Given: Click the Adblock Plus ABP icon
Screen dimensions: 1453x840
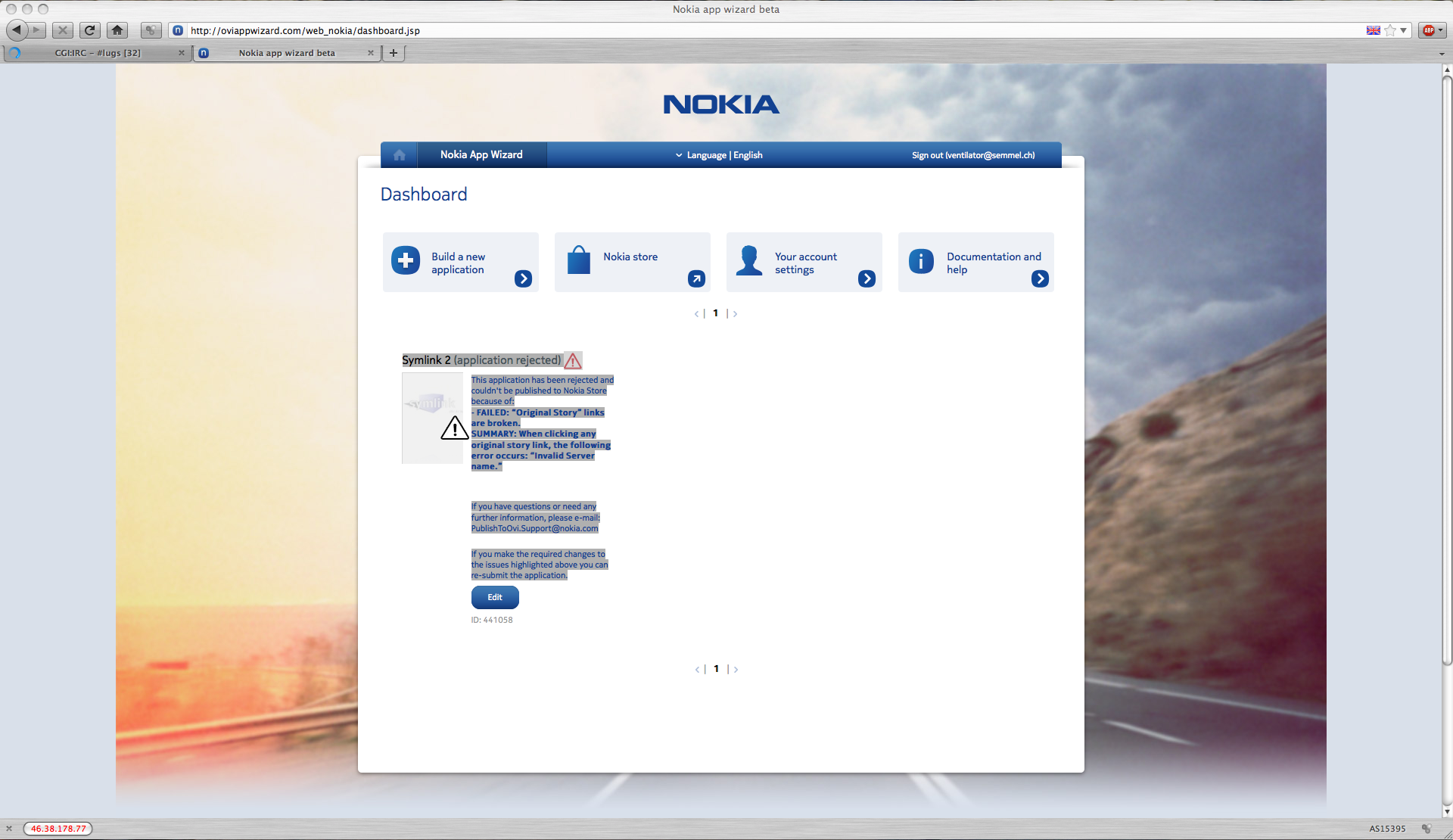Looking at the screenshot, I should tap(1429, 30).
